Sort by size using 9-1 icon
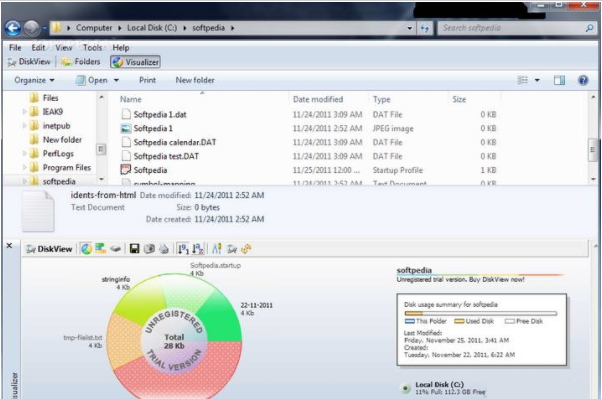Image resolution: width=602 pixels, height=399 pixels. [x=183, y=249]
